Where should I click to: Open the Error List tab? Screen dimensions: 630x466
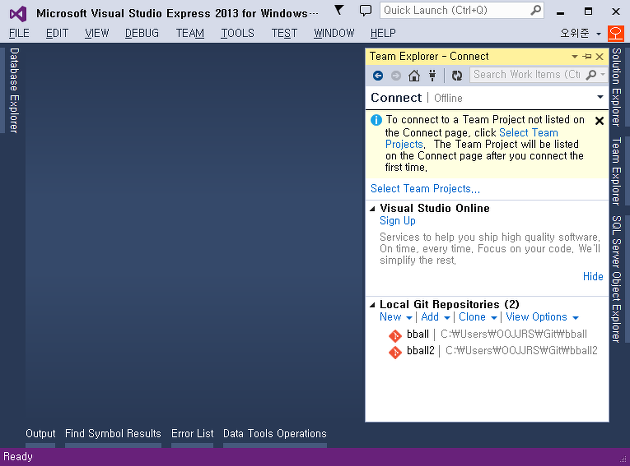[x=192, y=433]
